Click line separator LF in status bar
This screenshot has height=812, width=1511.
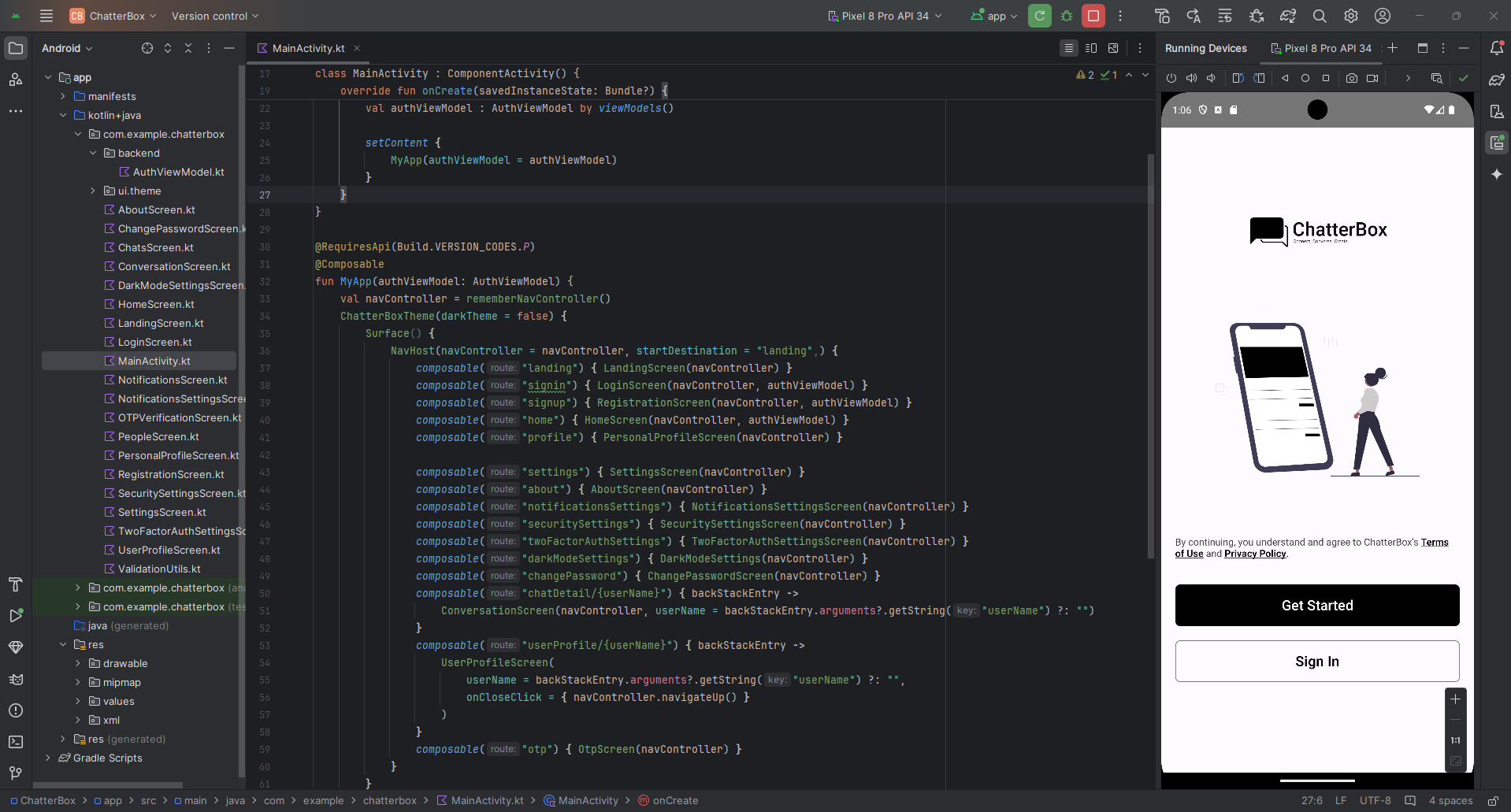pos(1341,800)
